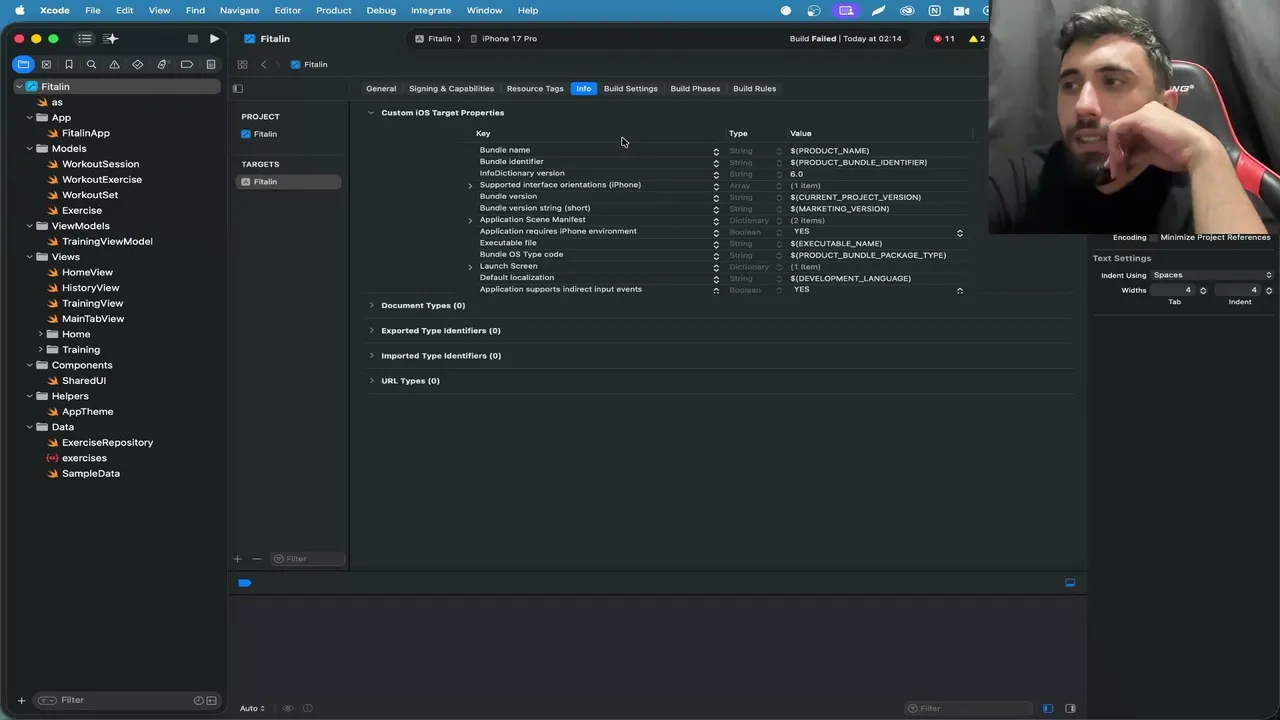The image size is (1280, 720).
Task: Open the Debug navigator spray icon
Action: 162,65
